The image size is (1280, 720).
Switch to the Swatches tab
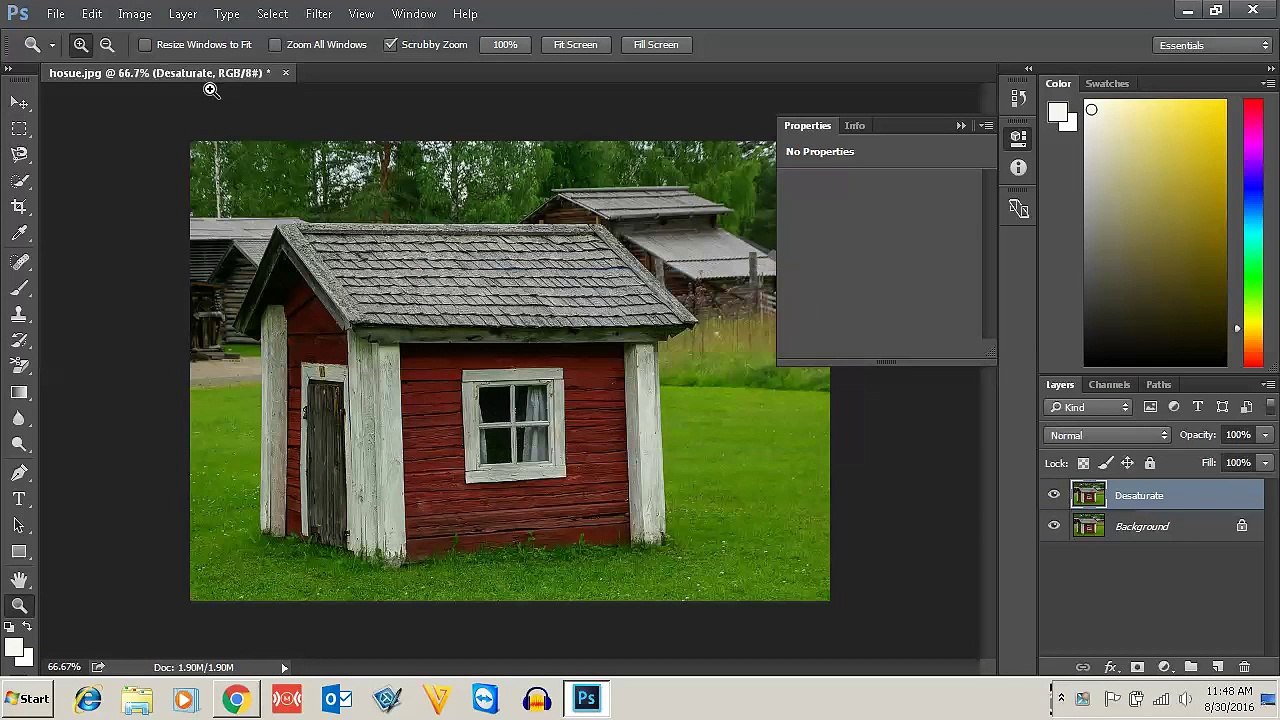coord(1107,84)
